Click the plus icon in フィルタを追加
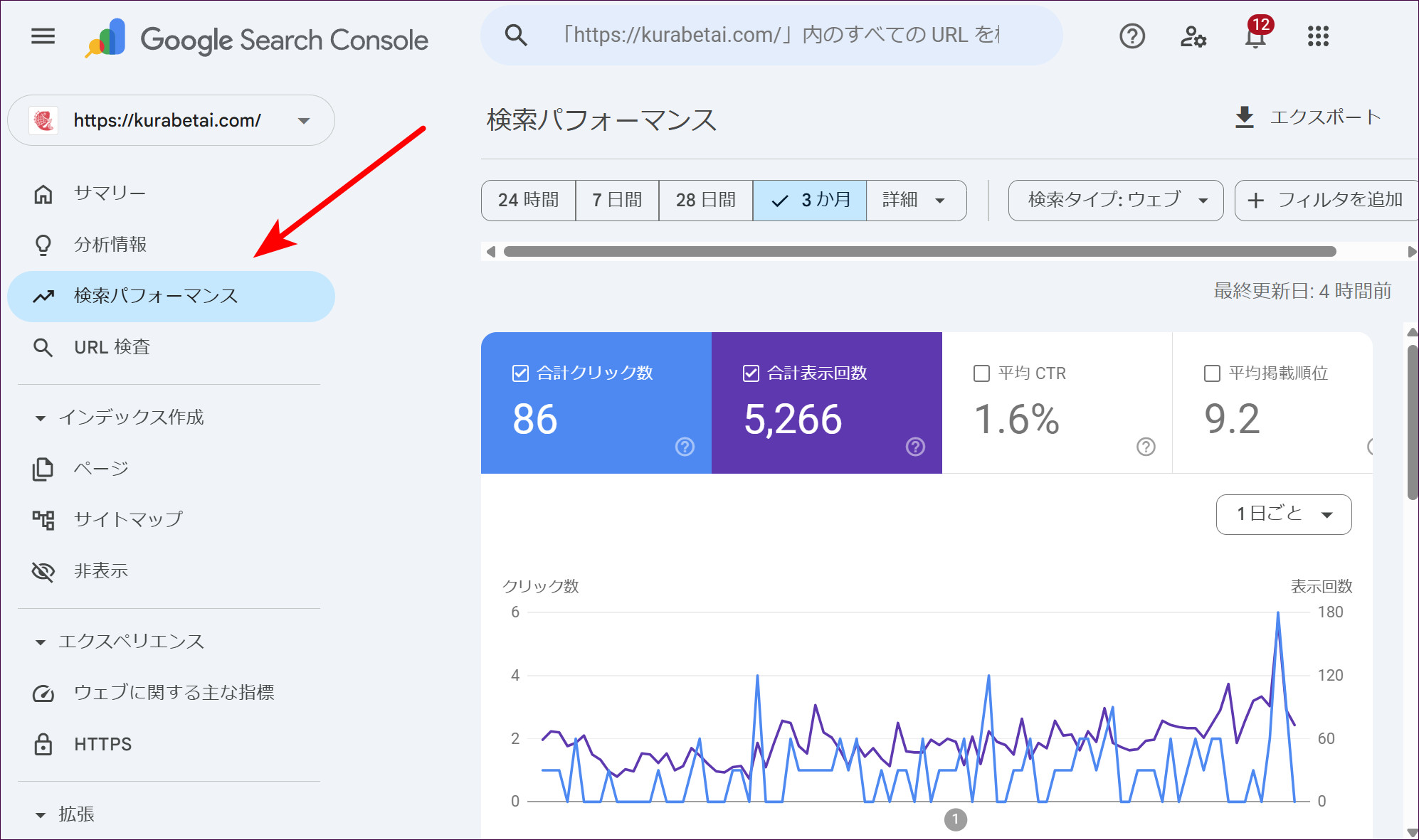 coord(1256,201)
